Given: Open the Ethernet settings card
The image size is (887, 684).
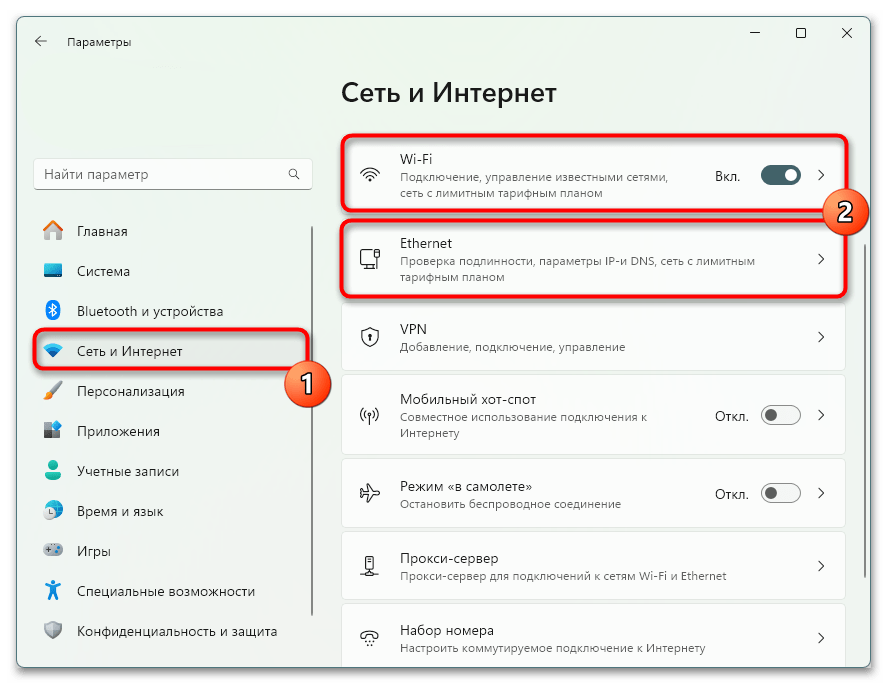Looking at the screenshot, I should [593, 259].
